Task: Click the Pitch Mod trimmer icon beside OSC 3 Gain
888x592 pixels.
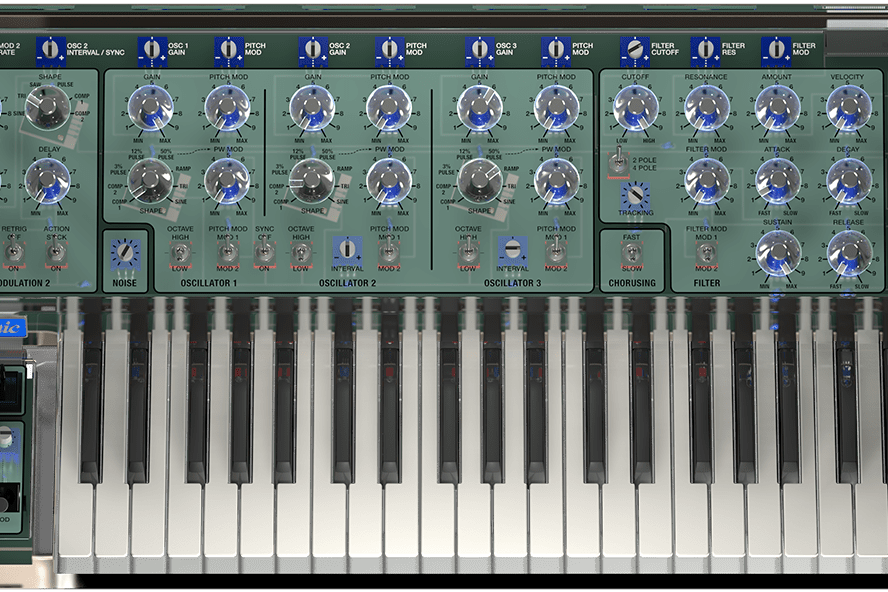Action: tap(556, 50)
